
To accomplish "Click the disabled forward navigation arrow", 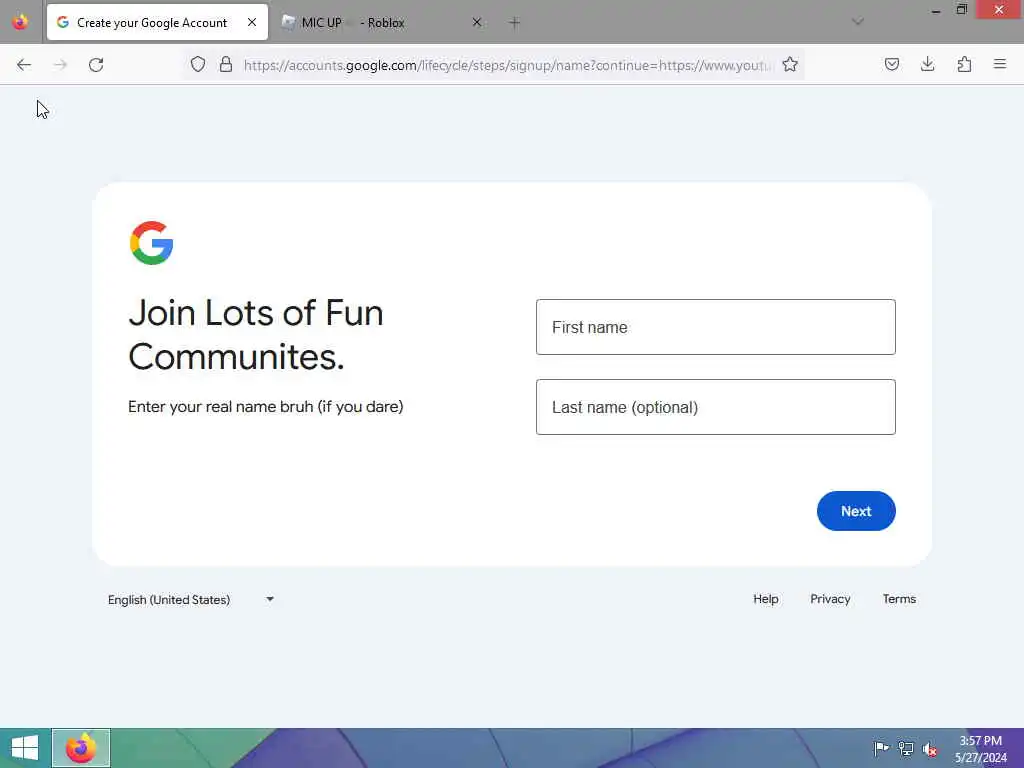I will (x=60, y=65).
